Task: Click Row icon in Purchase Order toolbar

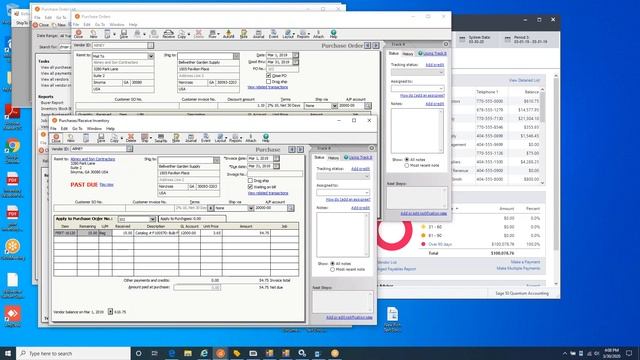Action: 213,34
